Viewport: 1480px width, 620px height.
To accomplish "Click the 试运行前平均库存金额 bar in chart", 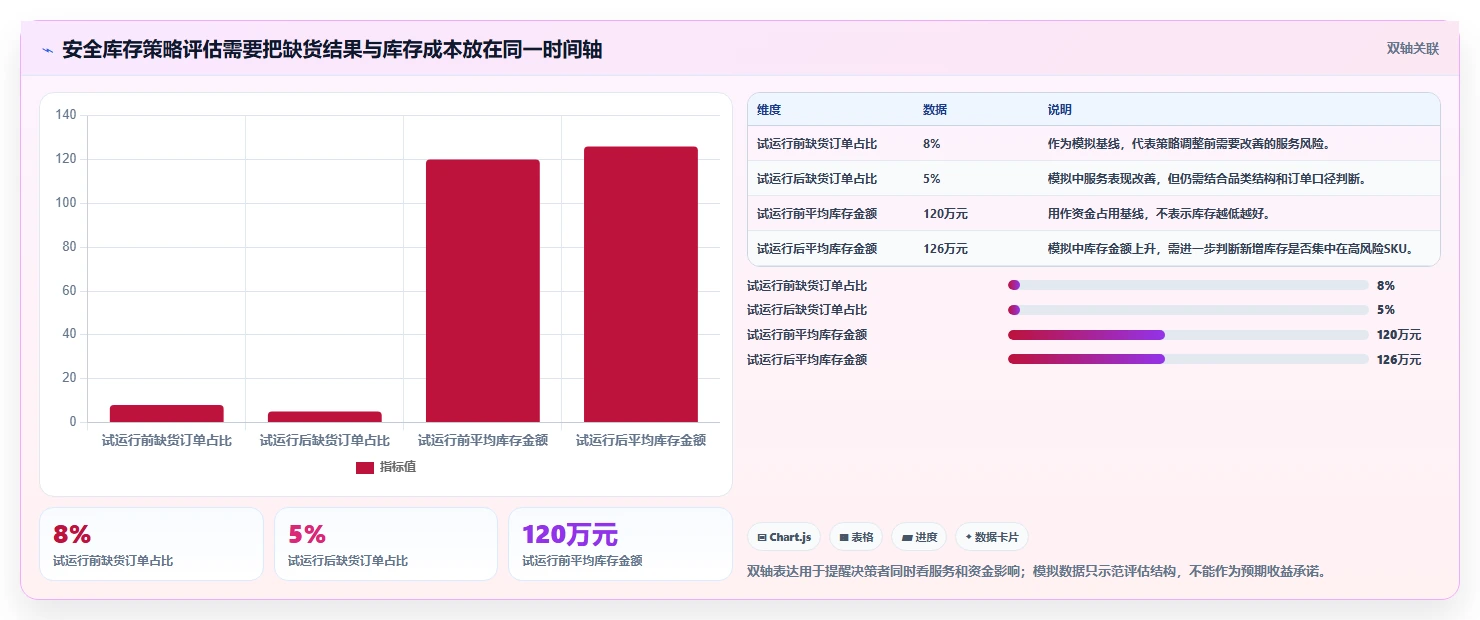I will [x=482, y=291].
